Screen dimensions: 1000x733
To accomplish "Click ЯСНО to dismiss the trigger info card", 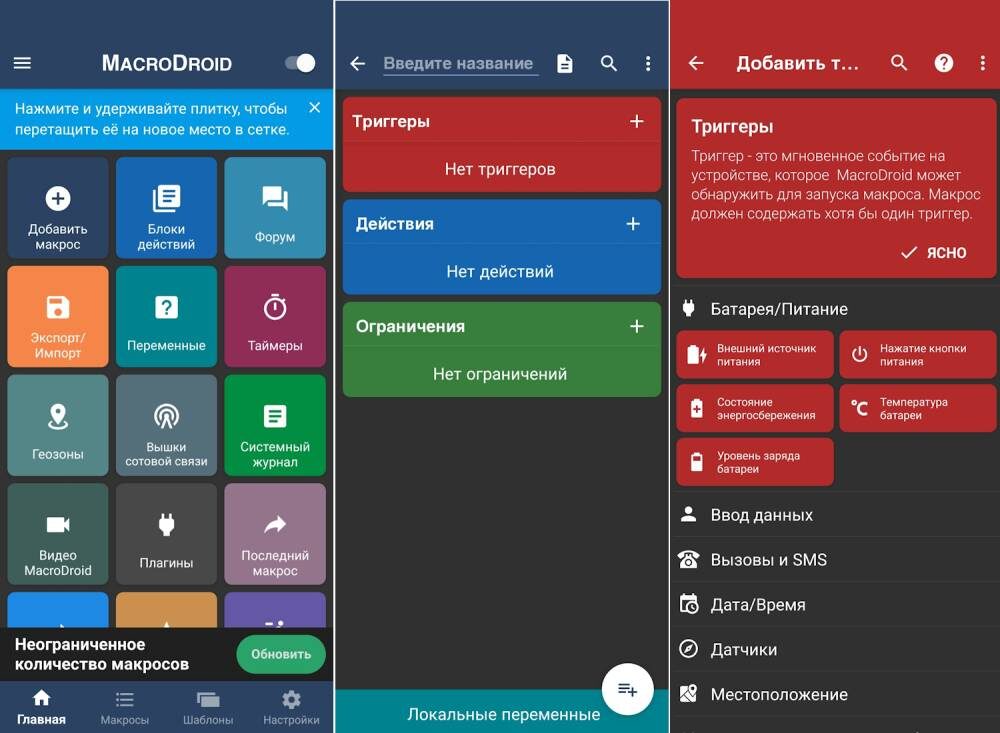I will pos(934,253).
